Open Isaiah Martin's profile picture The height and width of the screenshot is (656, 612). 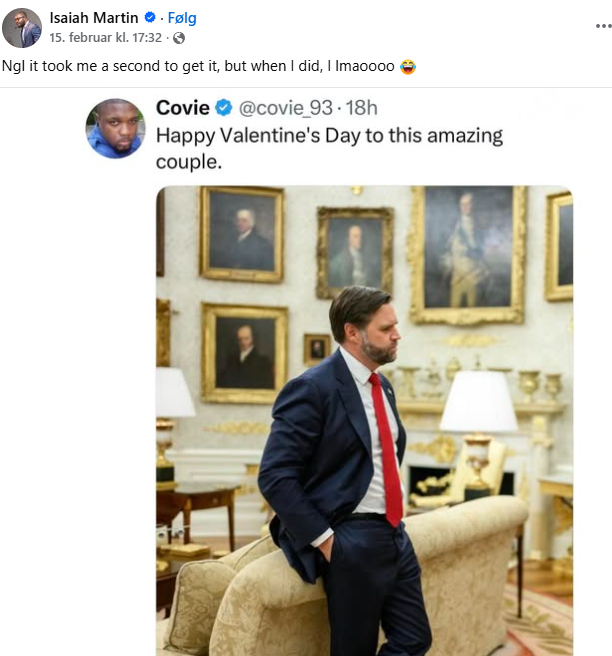[x=22, y=28]
